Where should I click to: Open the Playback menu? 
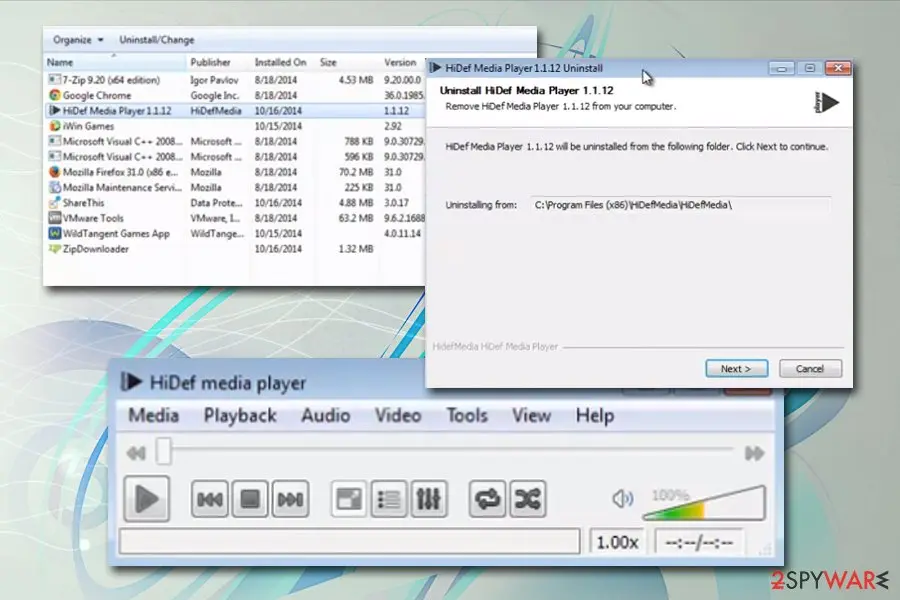coord(240,415)
